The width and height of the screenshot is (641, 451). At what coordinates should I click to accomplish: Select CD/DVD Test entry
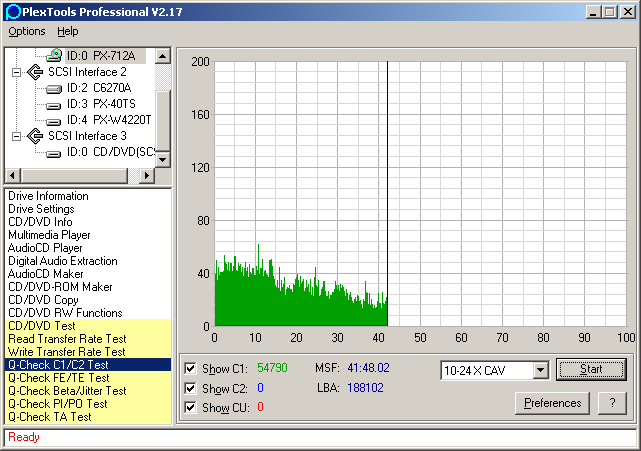point(88,326)
